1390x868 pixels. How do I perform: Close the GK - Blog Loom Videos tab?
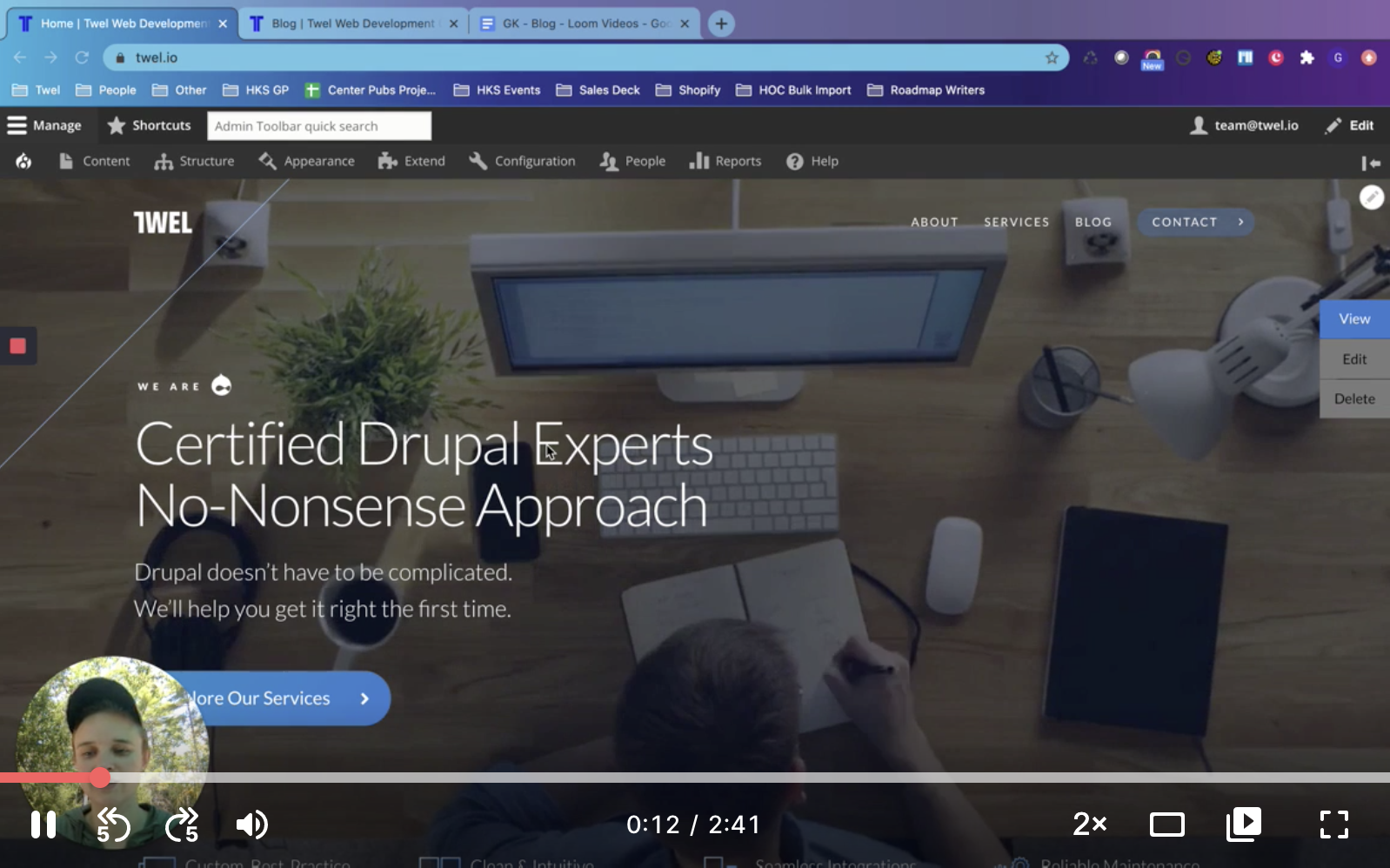tap(685, 23)
